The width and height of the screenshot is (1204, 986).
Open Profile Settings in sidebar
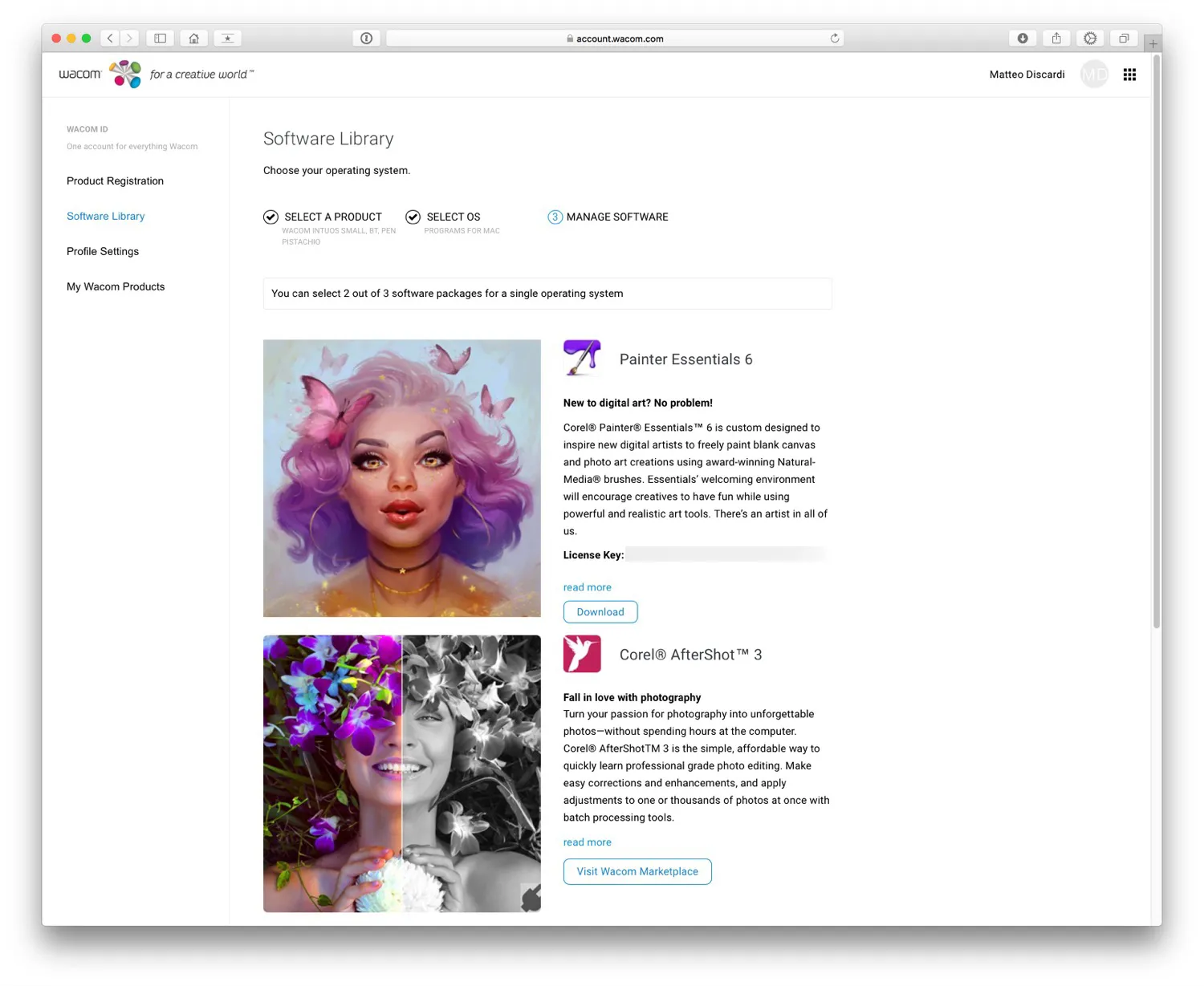(103, 251)
